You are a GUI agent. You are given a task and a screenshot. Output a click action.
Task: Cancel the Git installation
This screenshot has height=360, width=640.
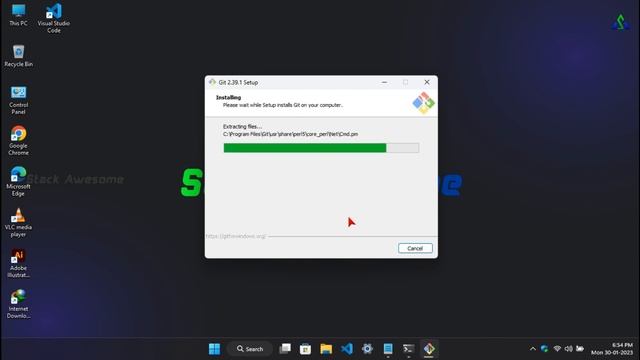pyautogui.click(x=415, y=248)
